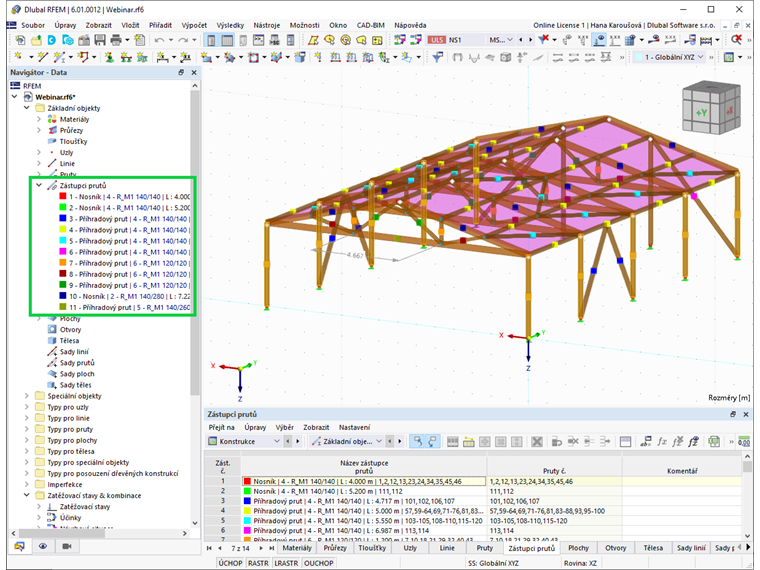The image size is (760, 570).
Task: Toggle LRASTR in status bar
Action: pyautogui.click(x=286, y=563)
